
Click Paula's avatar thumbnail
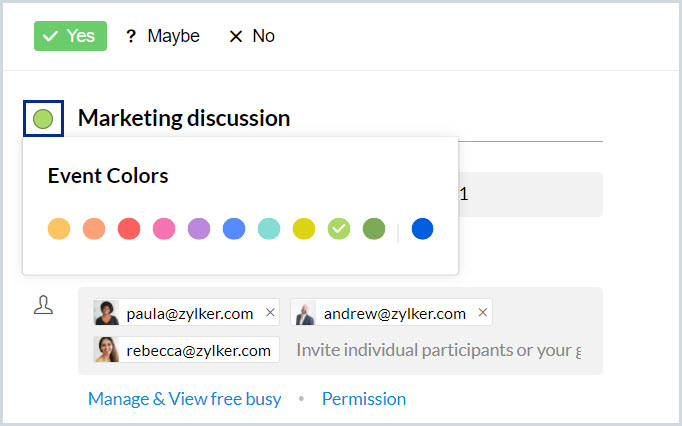(x=107, y=313)
